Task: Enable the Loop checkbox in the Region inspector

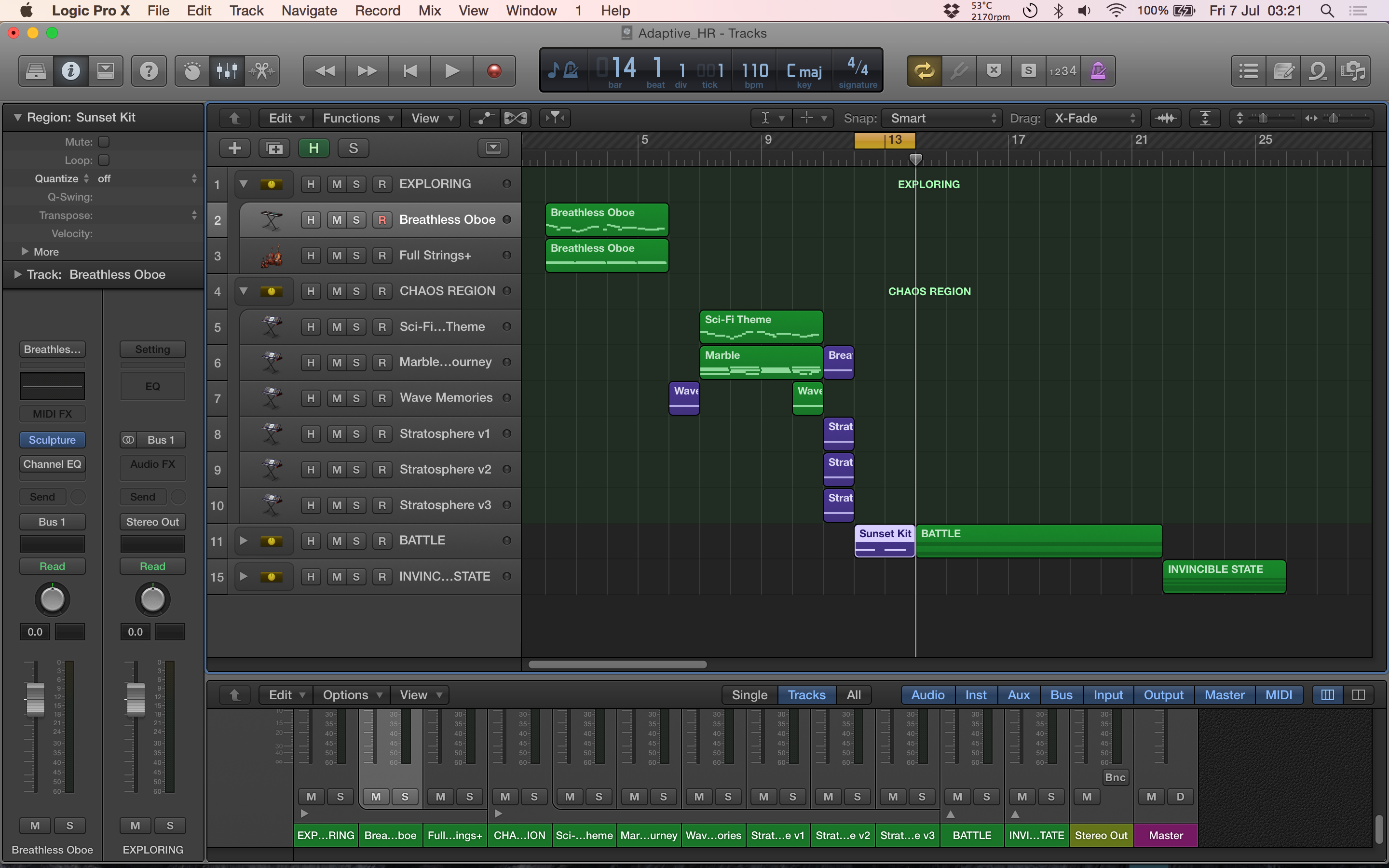Action: [104, 160]
